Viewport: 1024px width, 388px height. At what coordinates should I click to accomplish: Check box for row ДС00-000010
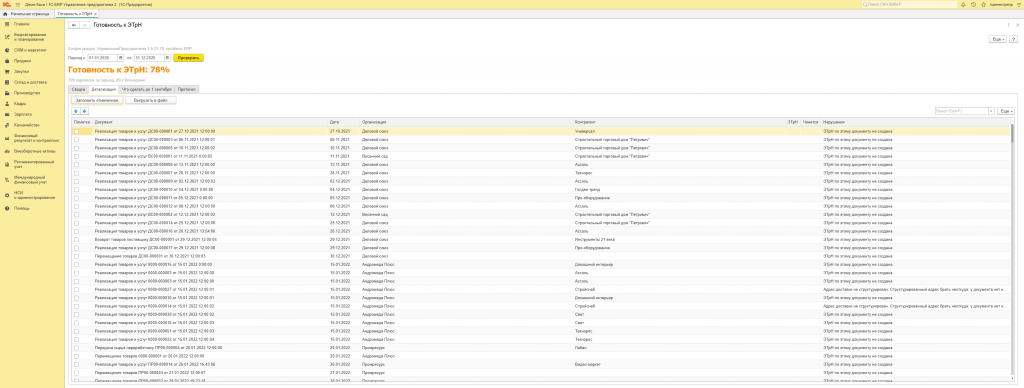point(76,189)
